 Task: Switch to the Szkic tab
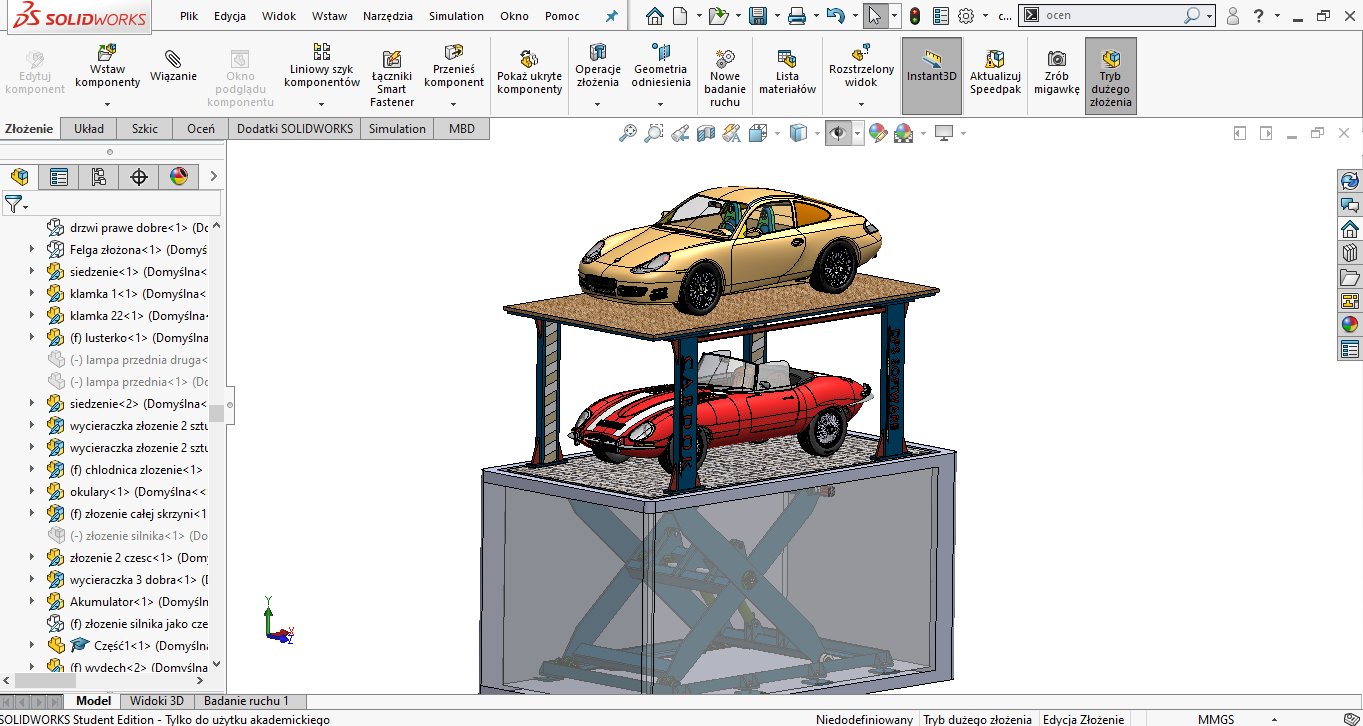[x=145, y=128]
